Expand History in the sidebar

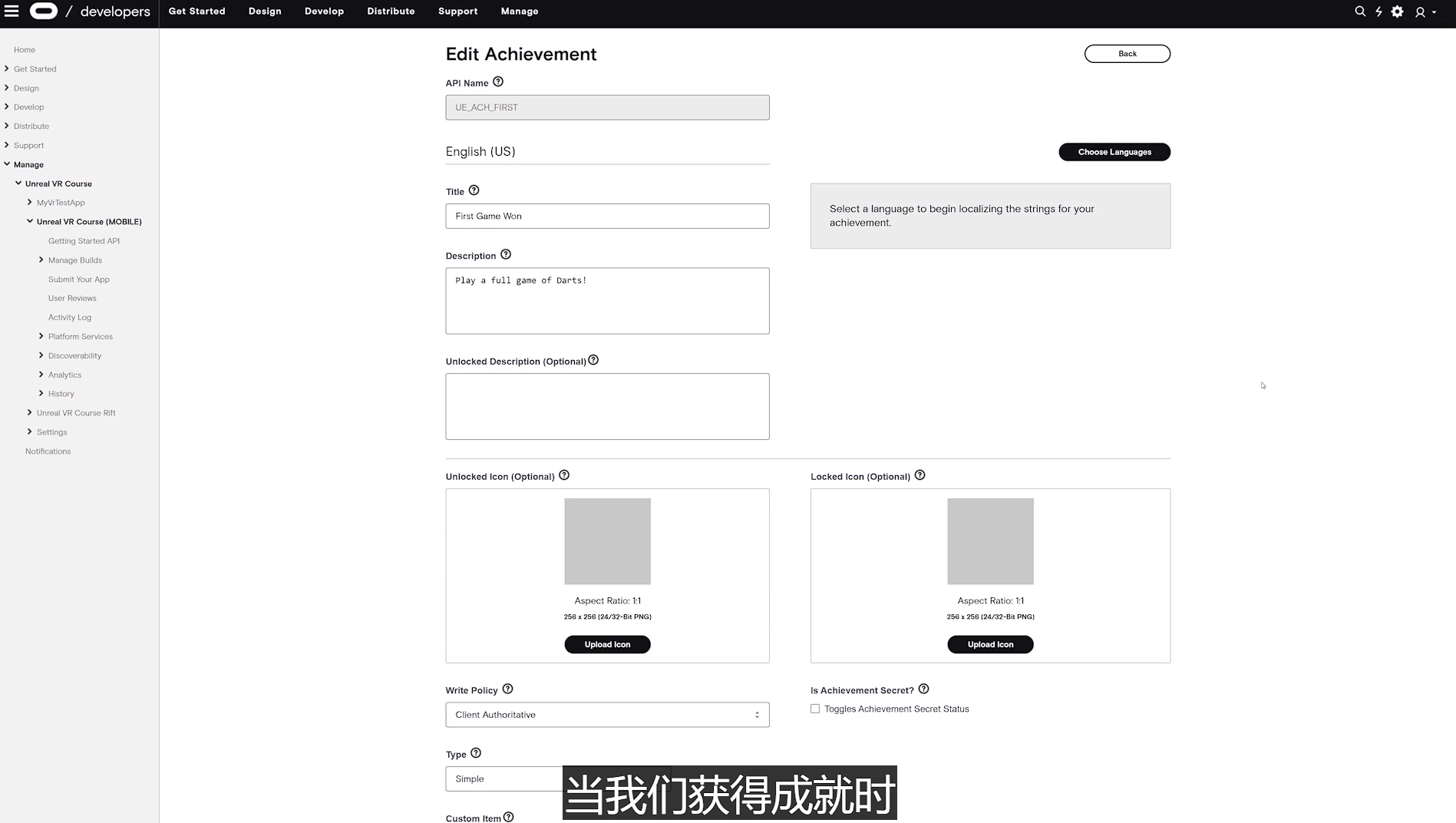point(41,393)
